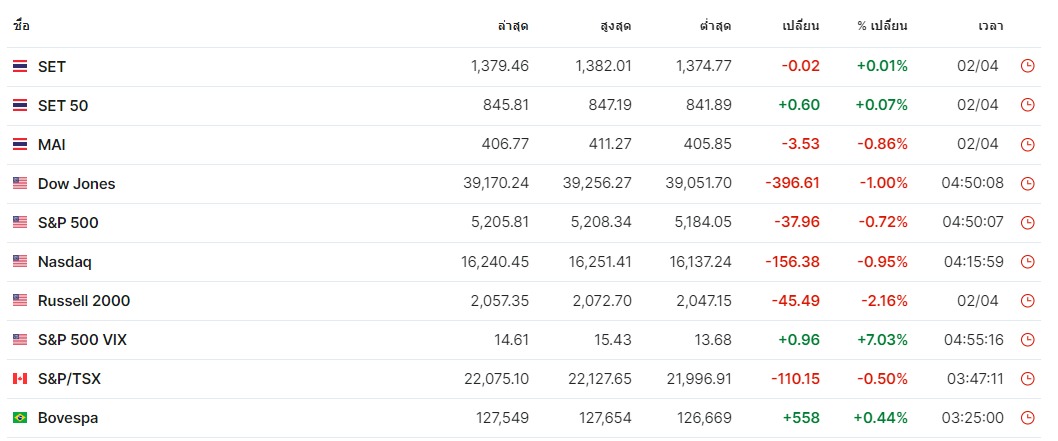Open the Nasdaq index link
The width and height of the screenshot is (1058, 441).
(65, 262)
